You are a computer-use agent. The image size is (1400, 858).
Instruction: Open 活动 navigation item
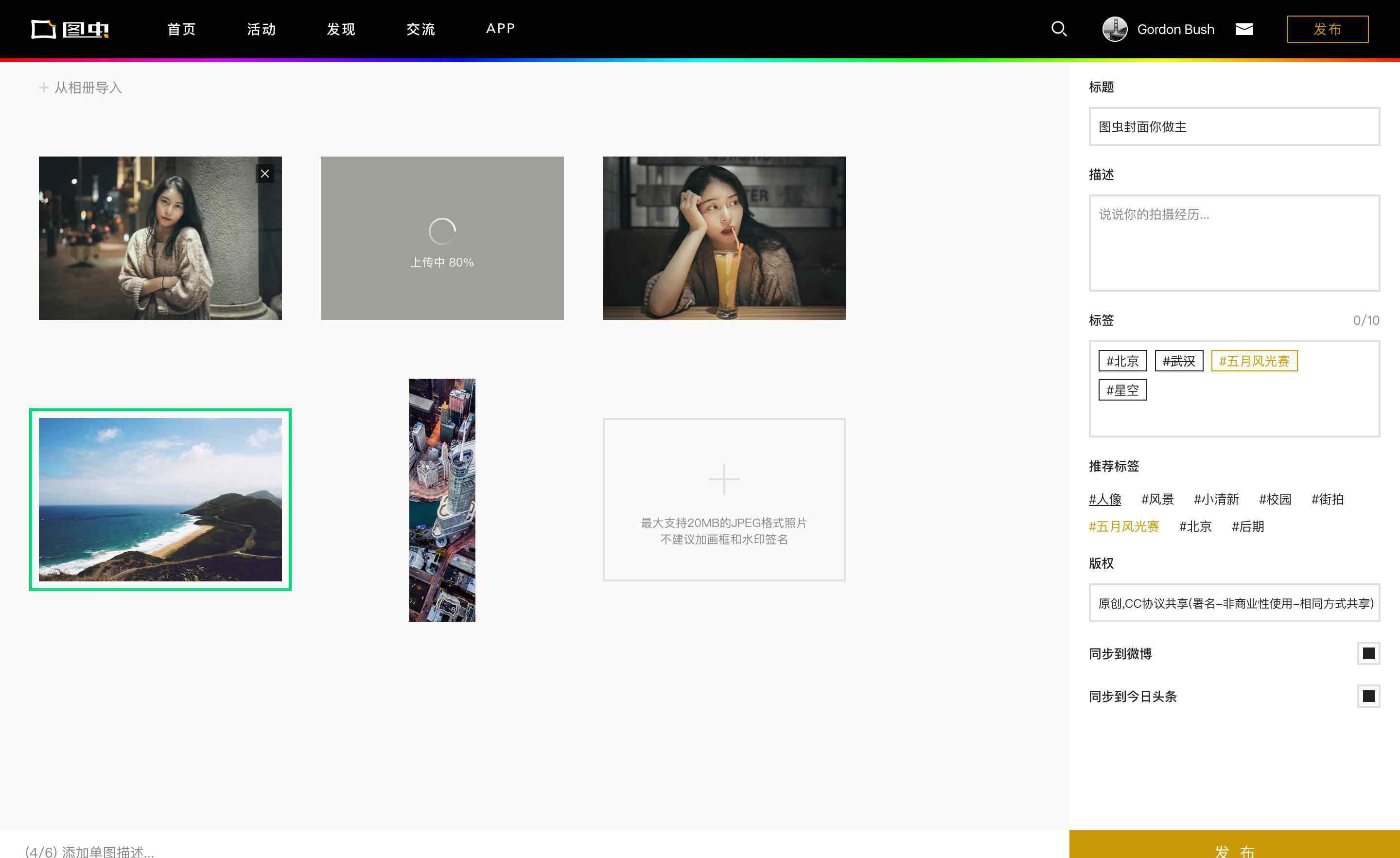coord(262,29)
